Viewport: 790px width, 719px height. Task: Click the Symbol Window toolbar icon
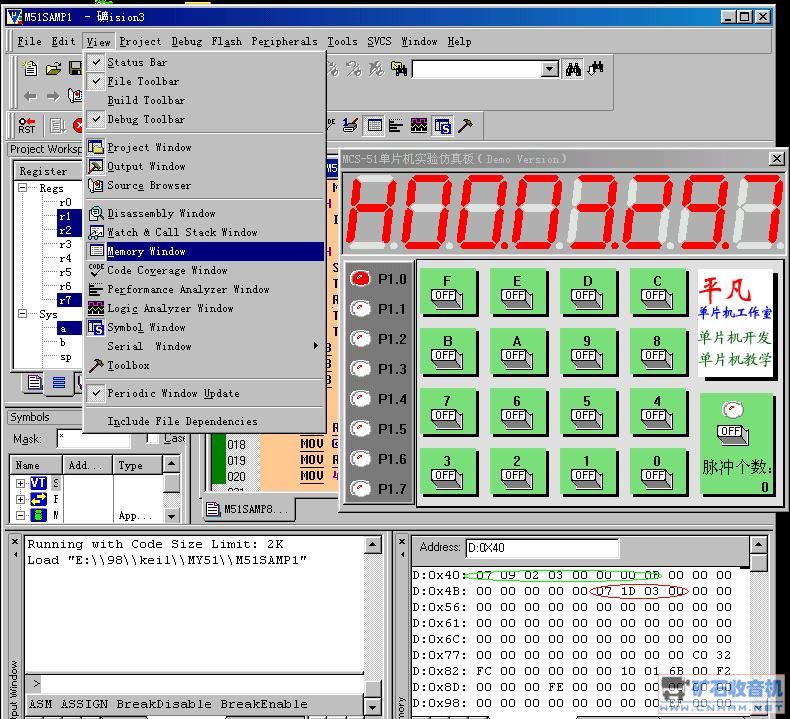pyautogui.click(x=442, y=125)
